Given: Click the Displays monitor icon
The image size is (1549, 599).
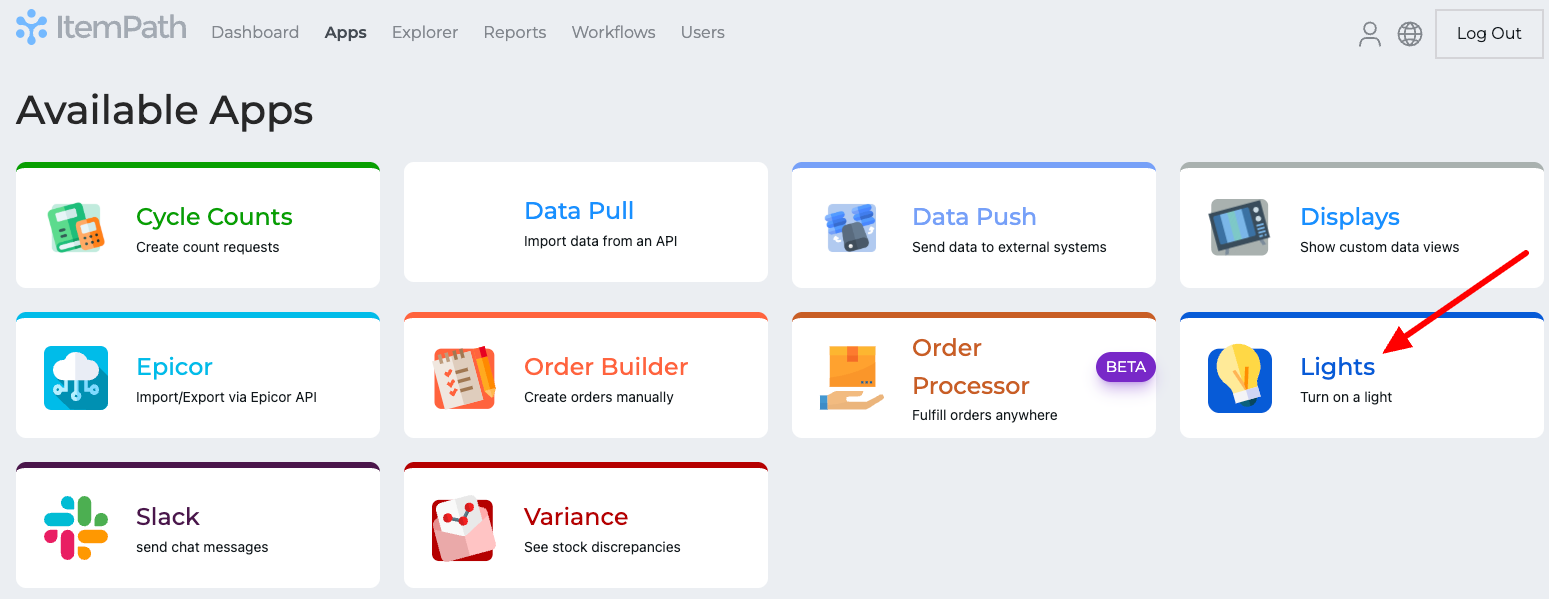Looking at the screenshot, I should point(1240,228).
